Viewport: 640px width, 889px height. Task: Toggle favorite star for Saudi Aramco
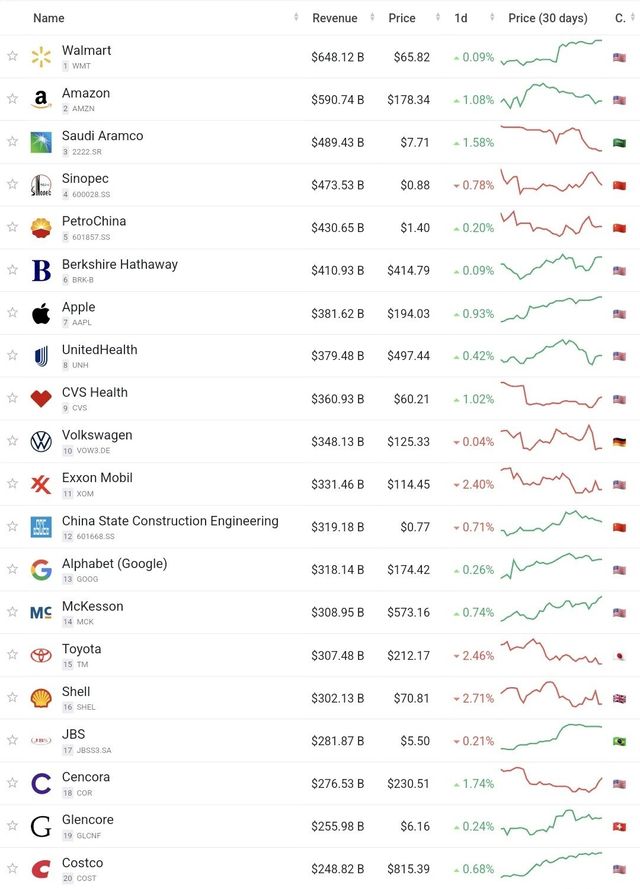click(12, 142)
